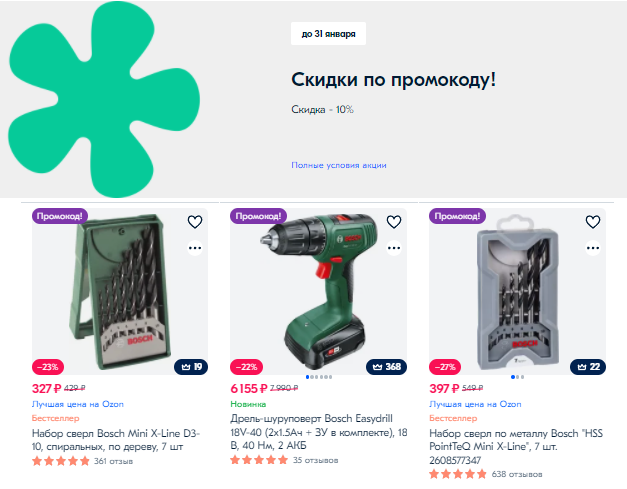Open more options on Bosch Easydrill card

click(393, 248)
